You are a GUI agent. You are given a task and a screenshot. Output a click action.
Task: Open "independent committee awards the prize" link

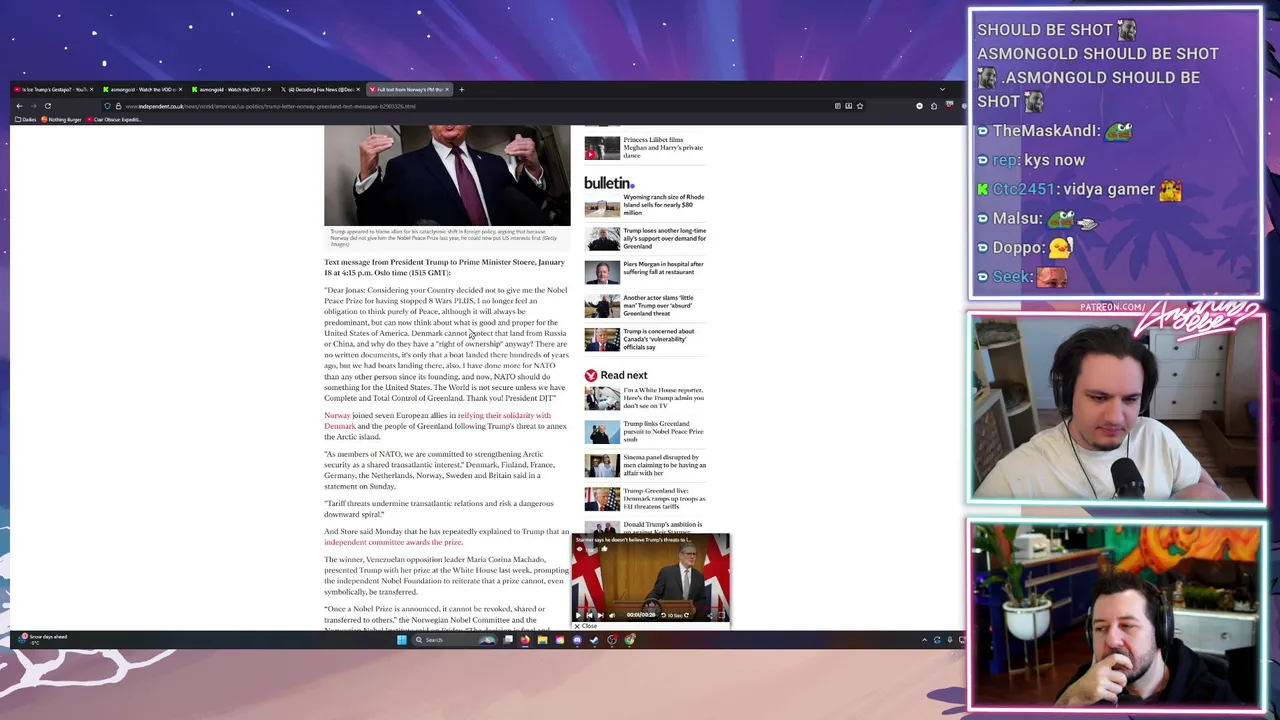[393, 542]
